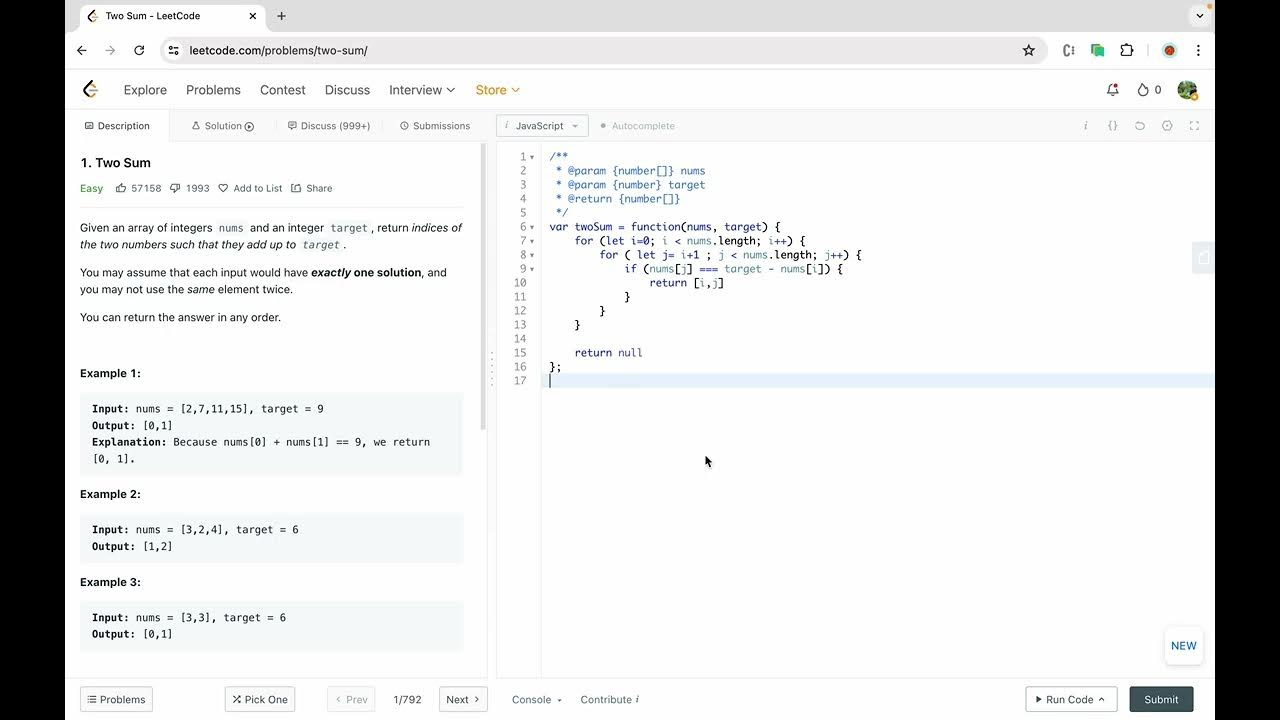The image size is (1280, 720).
Task: Expand the Console panel
Action: (x=537, y=700)
